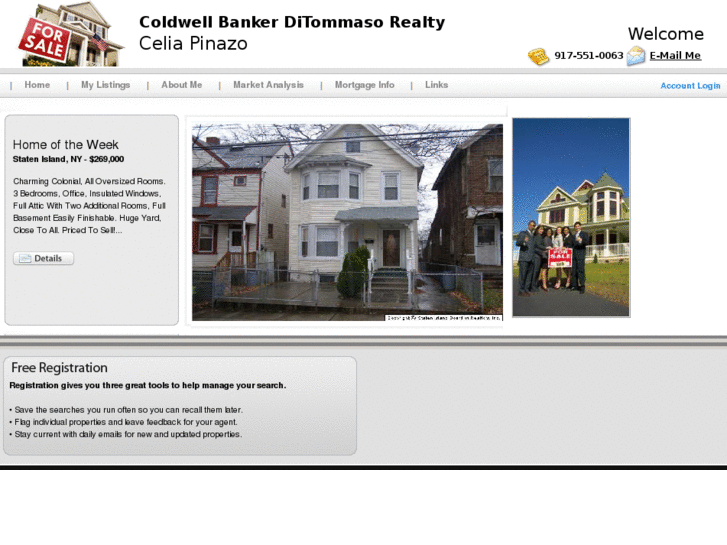Open the Mortgage Info menu item

tap(364, 85)
